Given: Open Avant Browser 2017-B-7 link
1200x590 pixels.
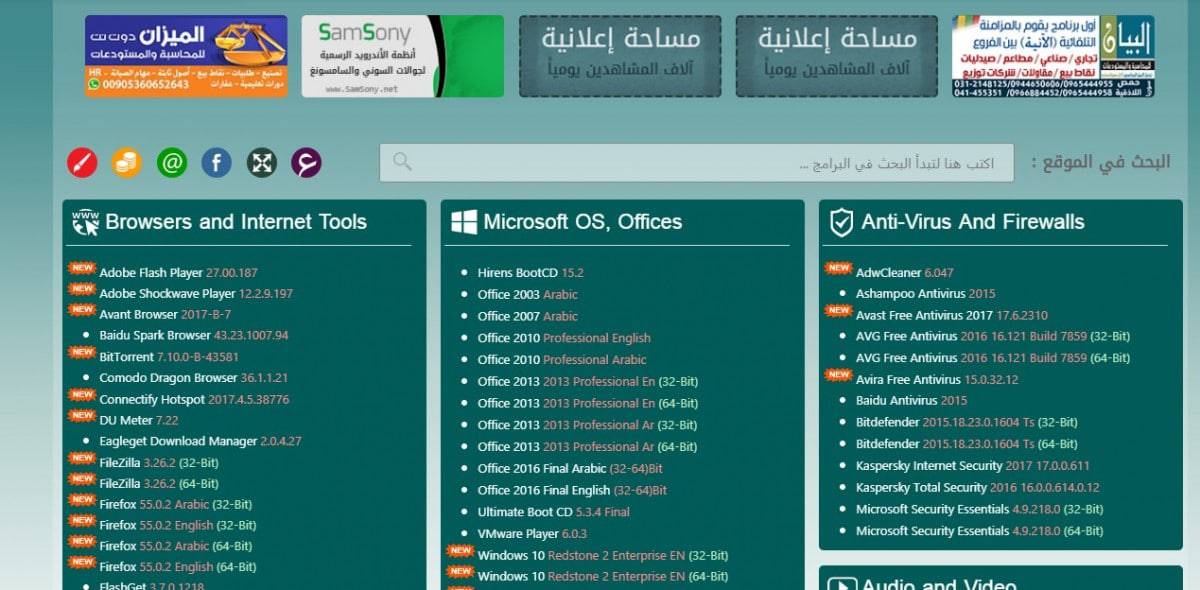Looking at the screenshot, I should [165, 315].
